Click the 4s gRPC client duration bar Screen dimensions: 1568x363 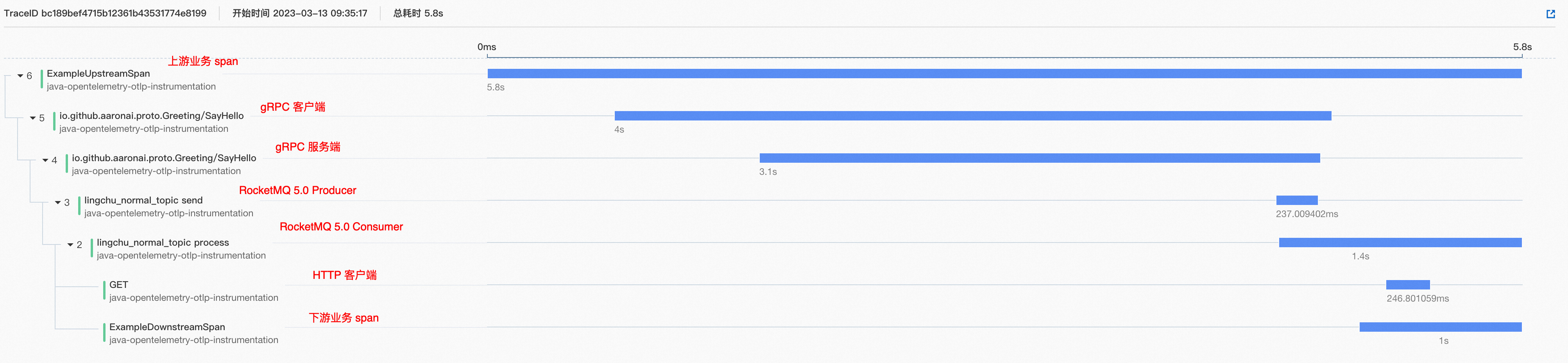(973, 116)
